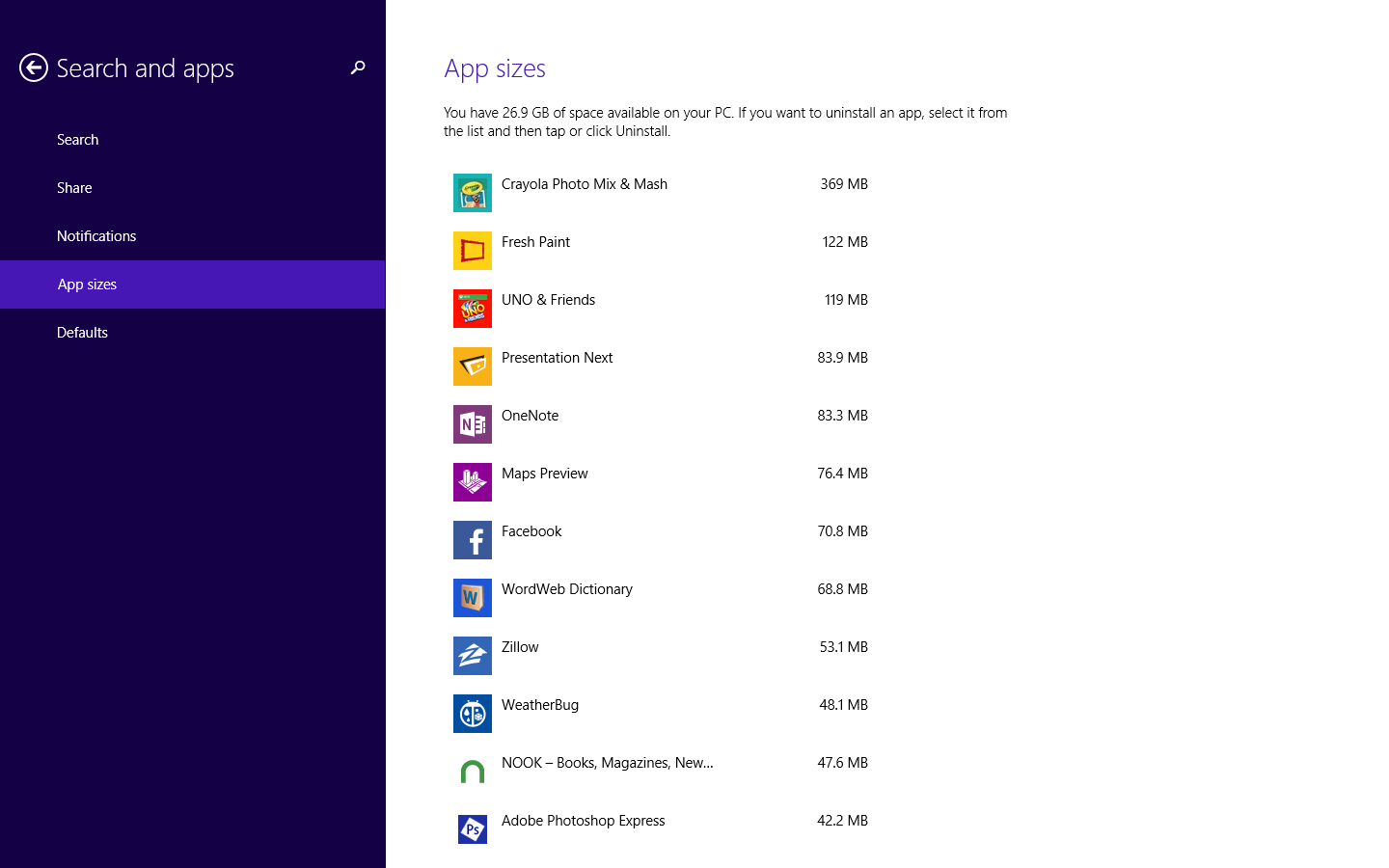The image size is (1389, 868).
Task: Click the Fresh Paint app name
Action: (535, 242)
